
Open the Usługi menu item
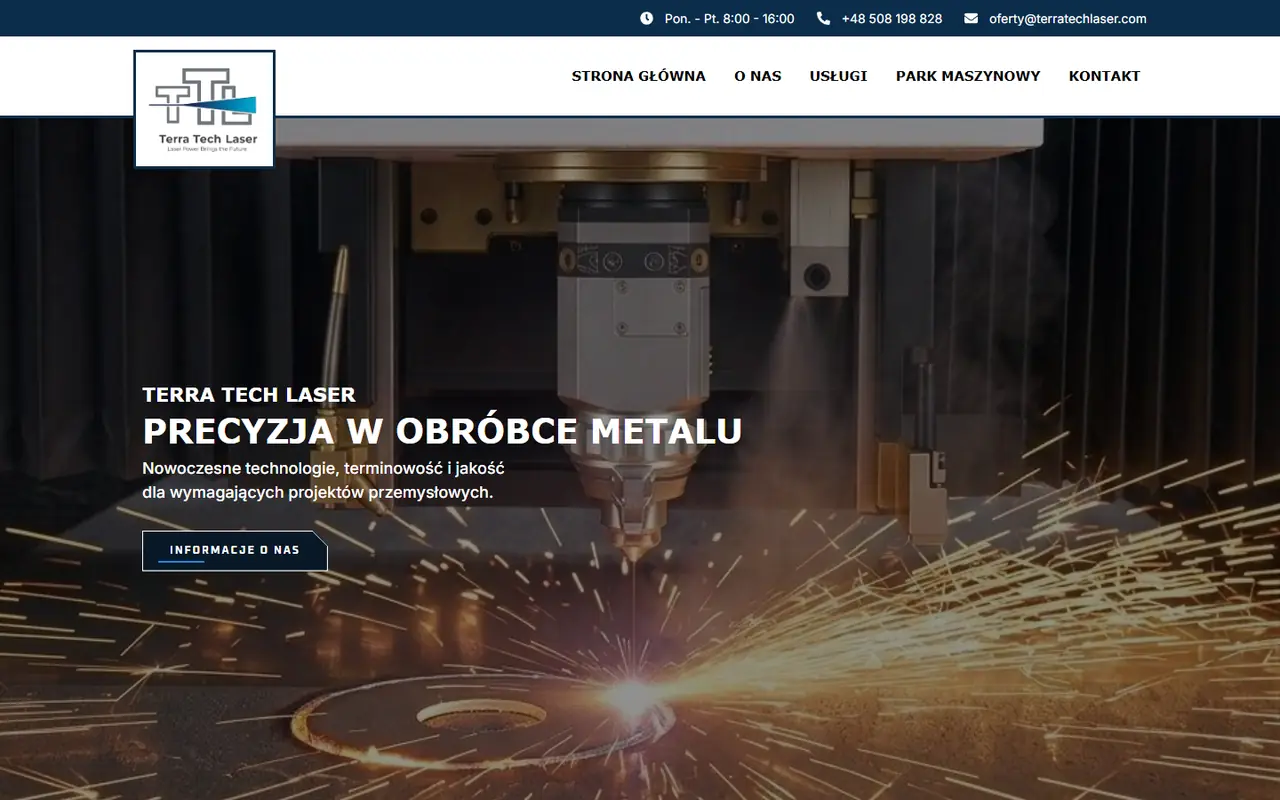pos(839,76)
